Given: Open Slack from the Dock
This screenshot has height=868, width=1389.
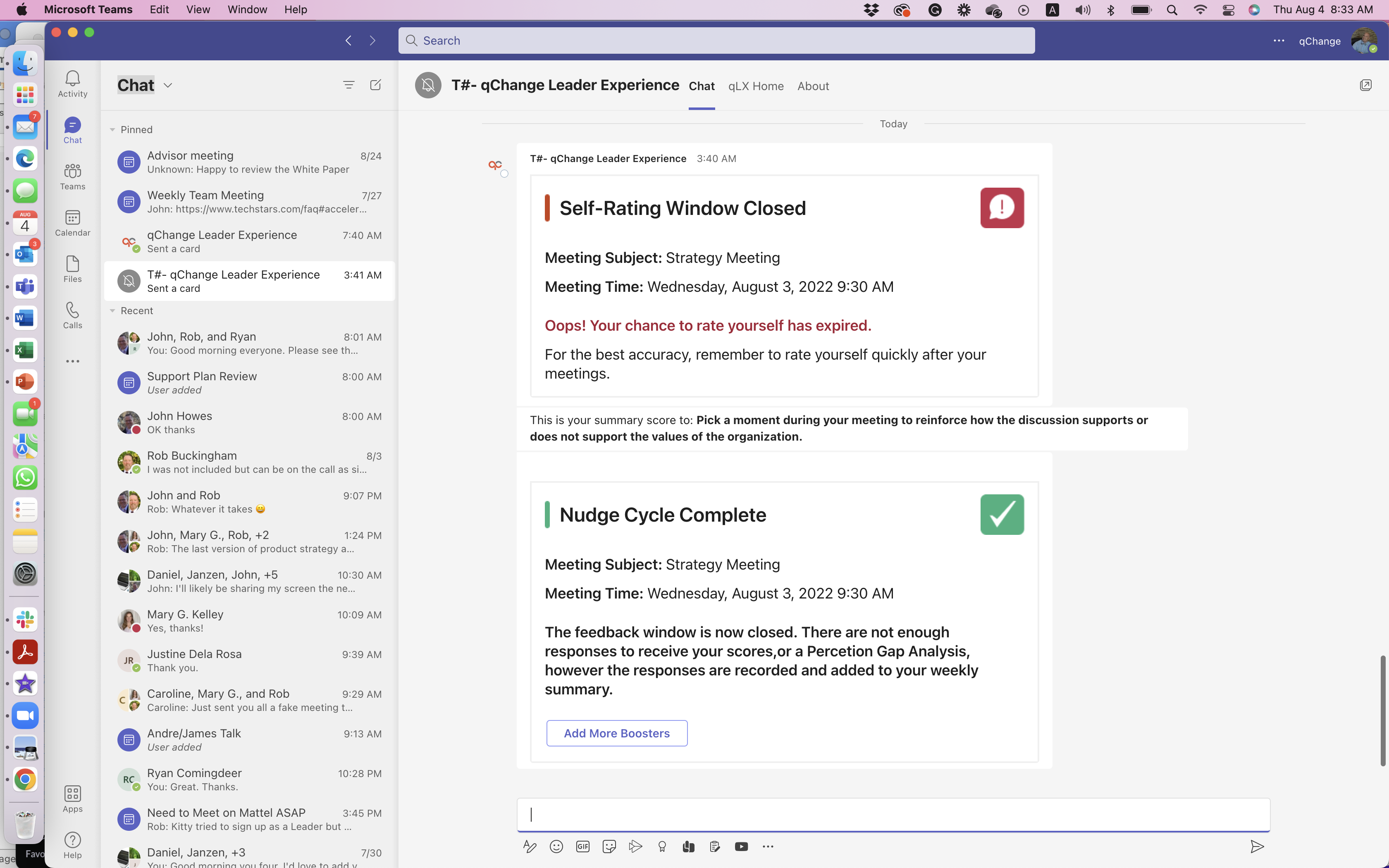Looking at the screenshot, I should coord(25,620).
